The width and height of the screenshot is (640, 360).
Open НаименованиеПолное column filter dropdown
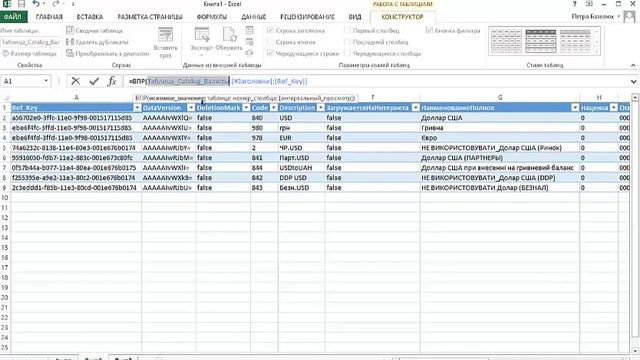coord(575,108)
